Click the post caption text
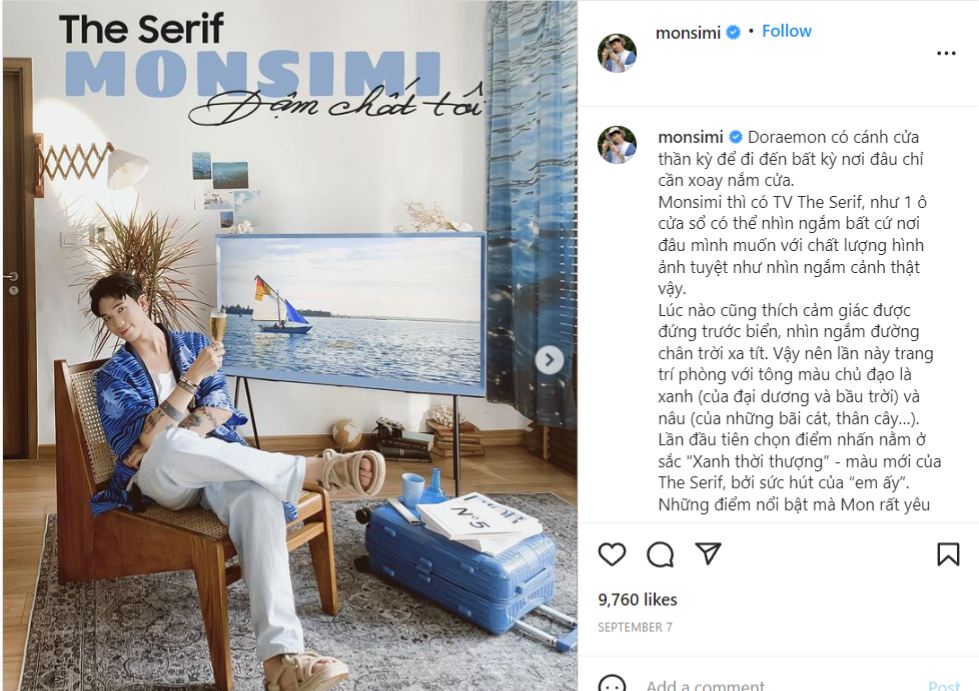This screenshot has width=979, height=691. (x=799, y=321)
